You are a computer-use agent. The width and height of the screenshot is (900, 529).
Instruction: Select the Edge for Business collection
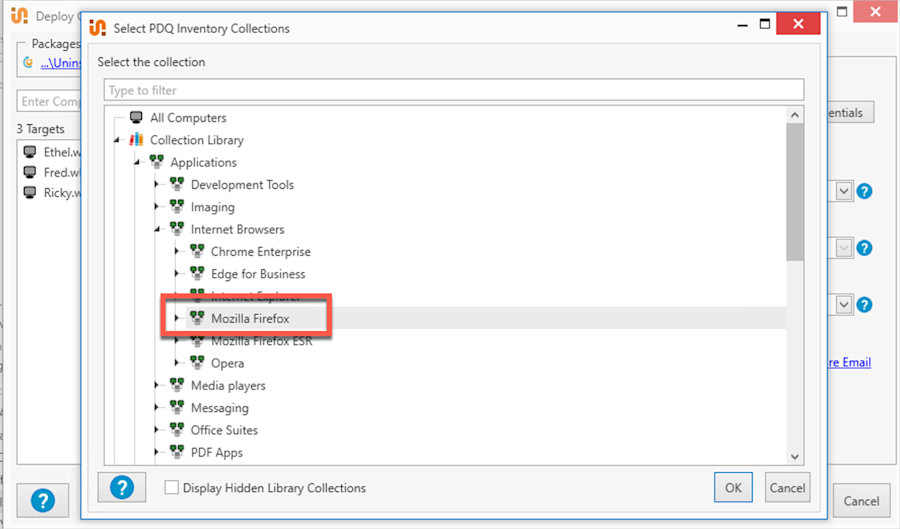tap(258, 274)
